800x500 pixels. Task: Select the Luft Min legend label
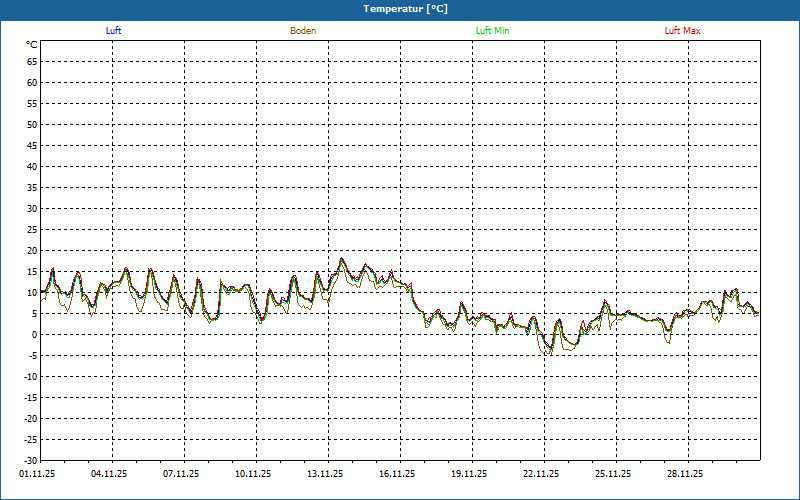pyautogui.click(x=492, y=31)
